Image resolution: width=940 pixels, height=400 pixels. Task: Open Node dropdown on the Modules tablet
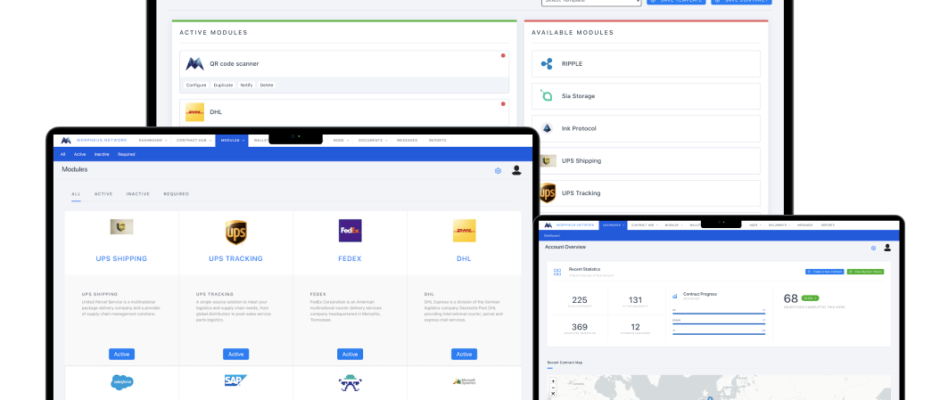click(340, 140)
